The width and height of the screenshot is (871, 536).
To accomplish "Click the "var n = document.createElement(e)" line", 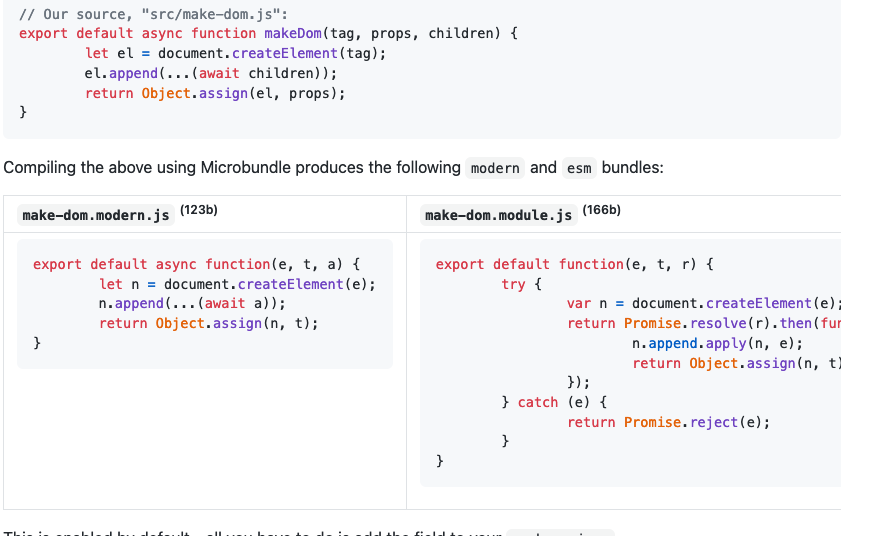I will point(704,304).
